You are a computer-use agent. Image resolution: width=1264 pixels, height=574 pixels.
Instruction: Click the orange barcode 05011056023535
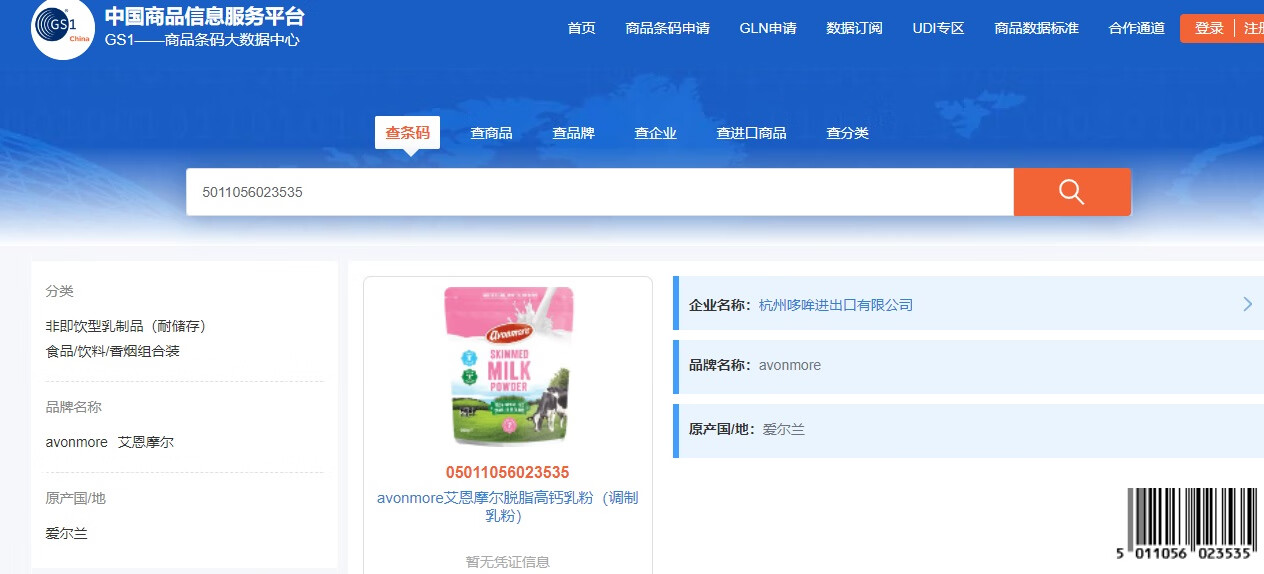click(508, 472)
